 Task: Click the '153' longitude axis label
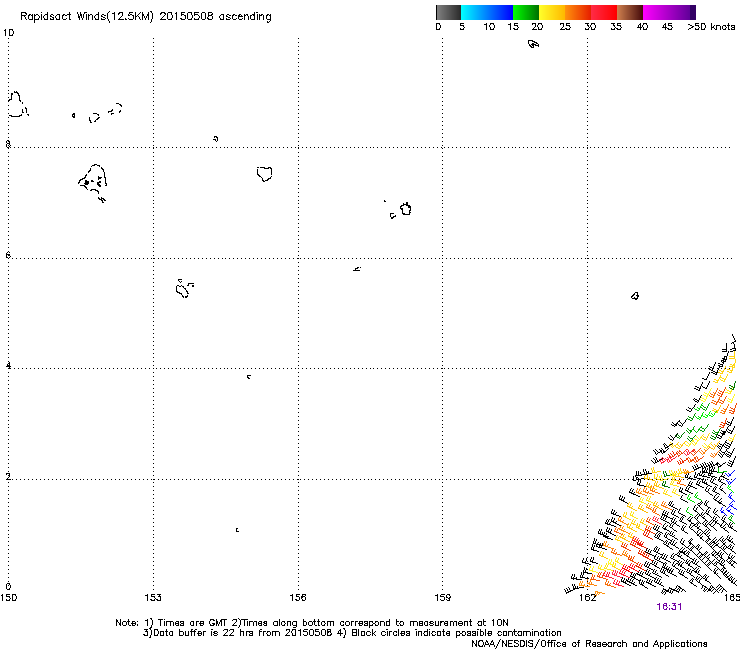153,598
